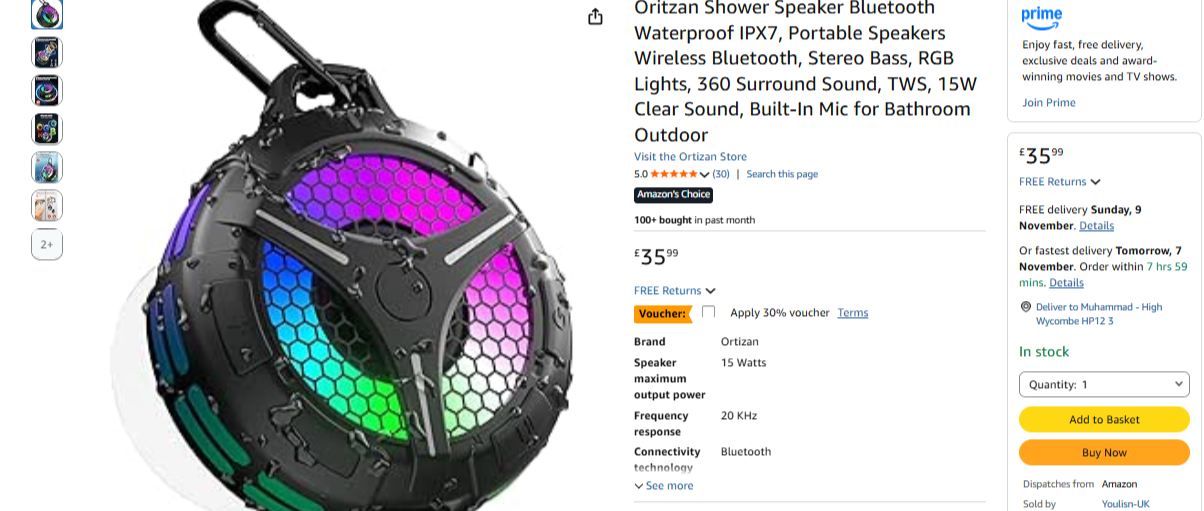Open the (30) reviews count link

pyautogui.click(x=721, y=174)
